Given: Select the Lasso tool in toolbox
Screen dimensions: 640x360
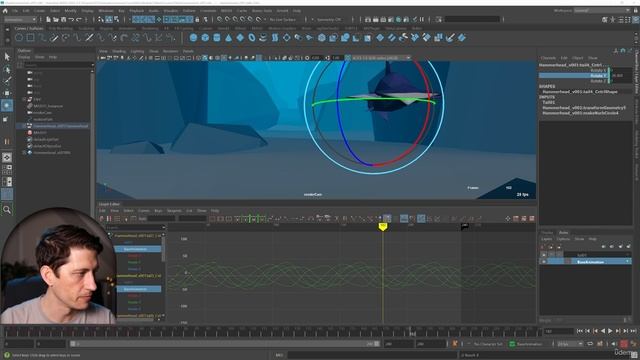Looking at the screenshot, I should click(7, 69).
